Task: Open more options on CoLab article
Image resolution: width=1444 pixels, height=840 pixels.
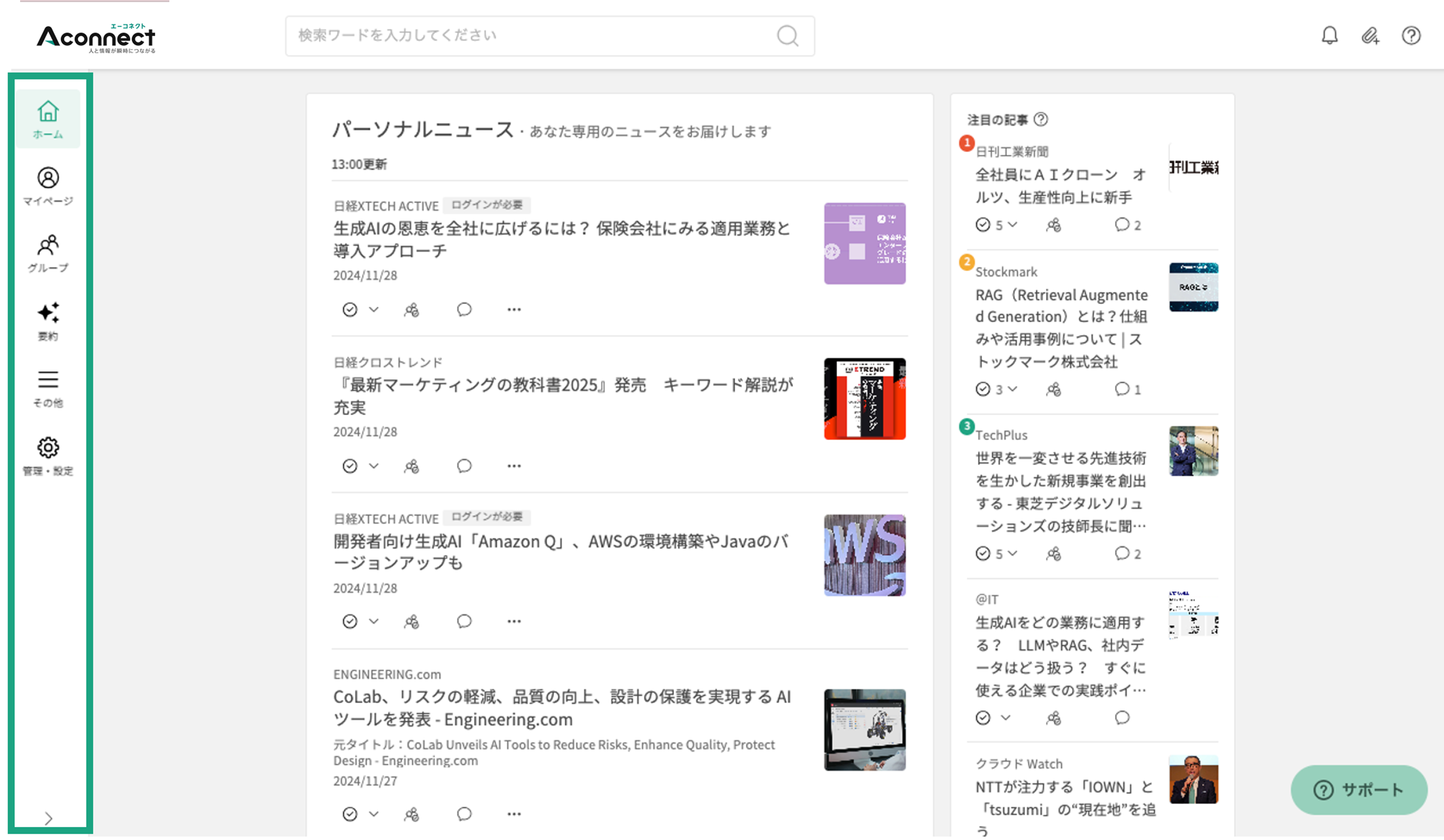Action: tap(514, 814)
